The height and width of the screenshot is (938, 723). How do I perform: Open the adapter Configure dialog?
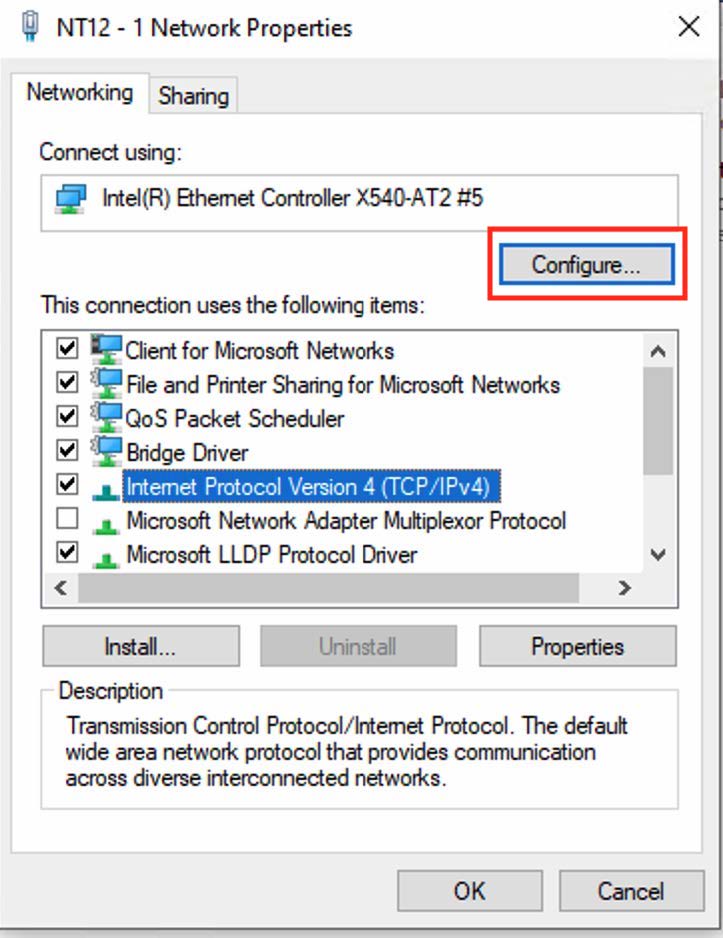(586, 264)
